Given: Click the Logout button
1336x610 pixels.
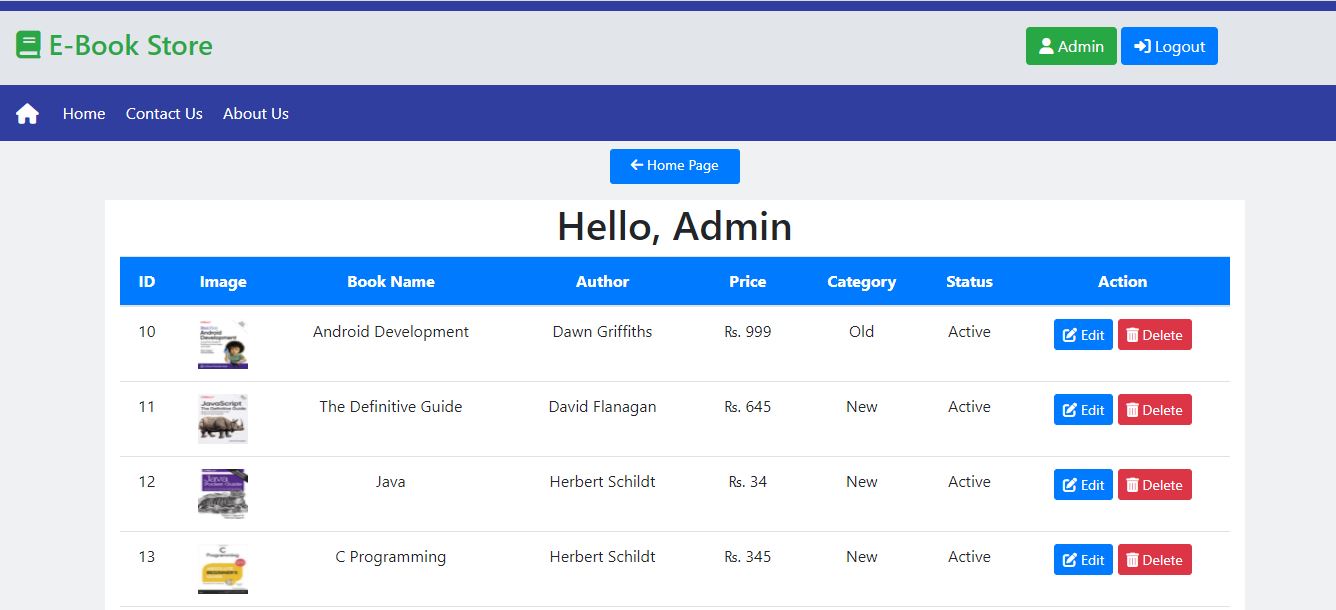Looking at the screenshot, I should (x=1169, y=45).
